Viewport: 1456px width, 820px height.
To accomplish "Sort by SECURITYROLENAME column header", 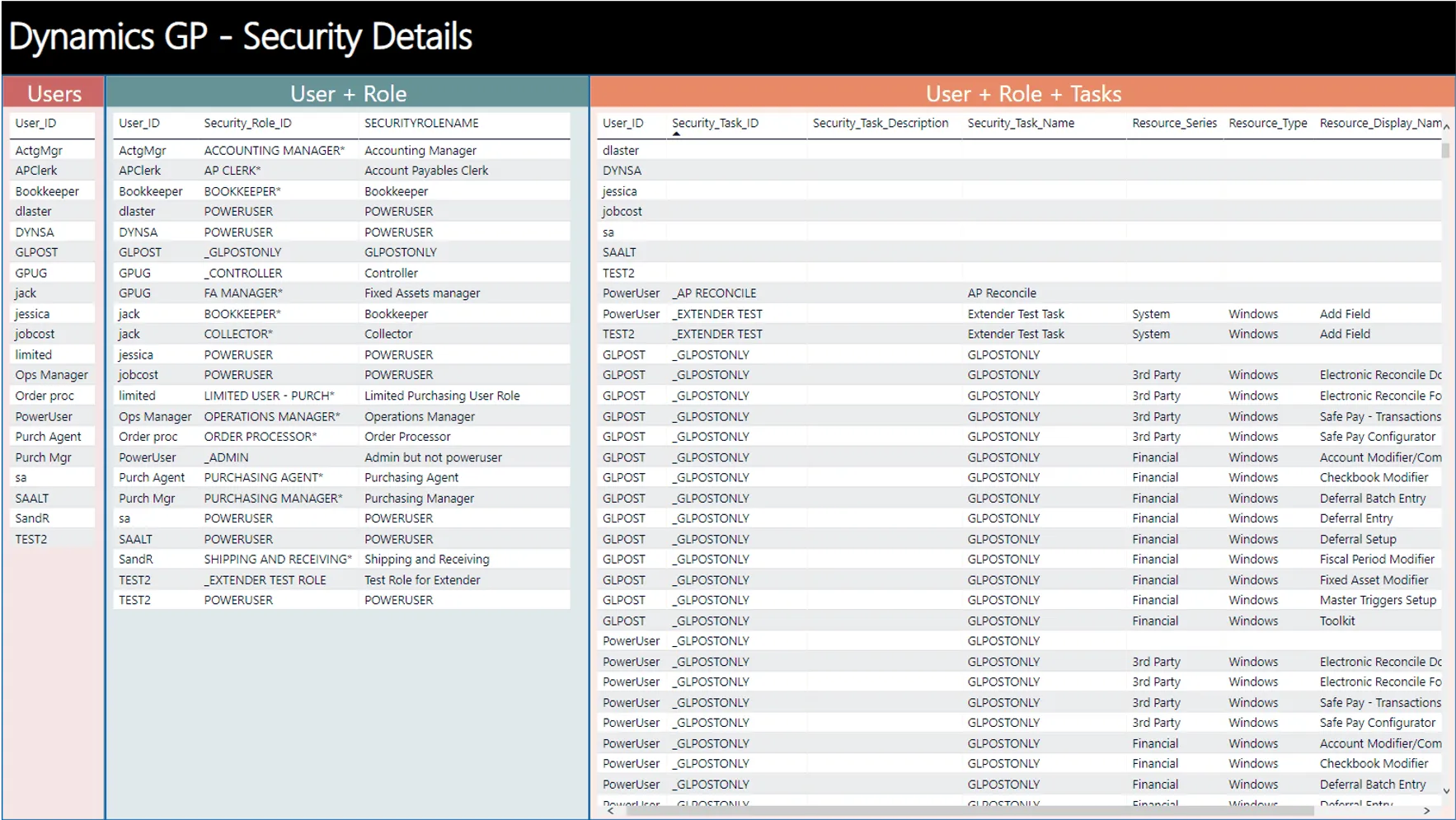I will 421,123.
